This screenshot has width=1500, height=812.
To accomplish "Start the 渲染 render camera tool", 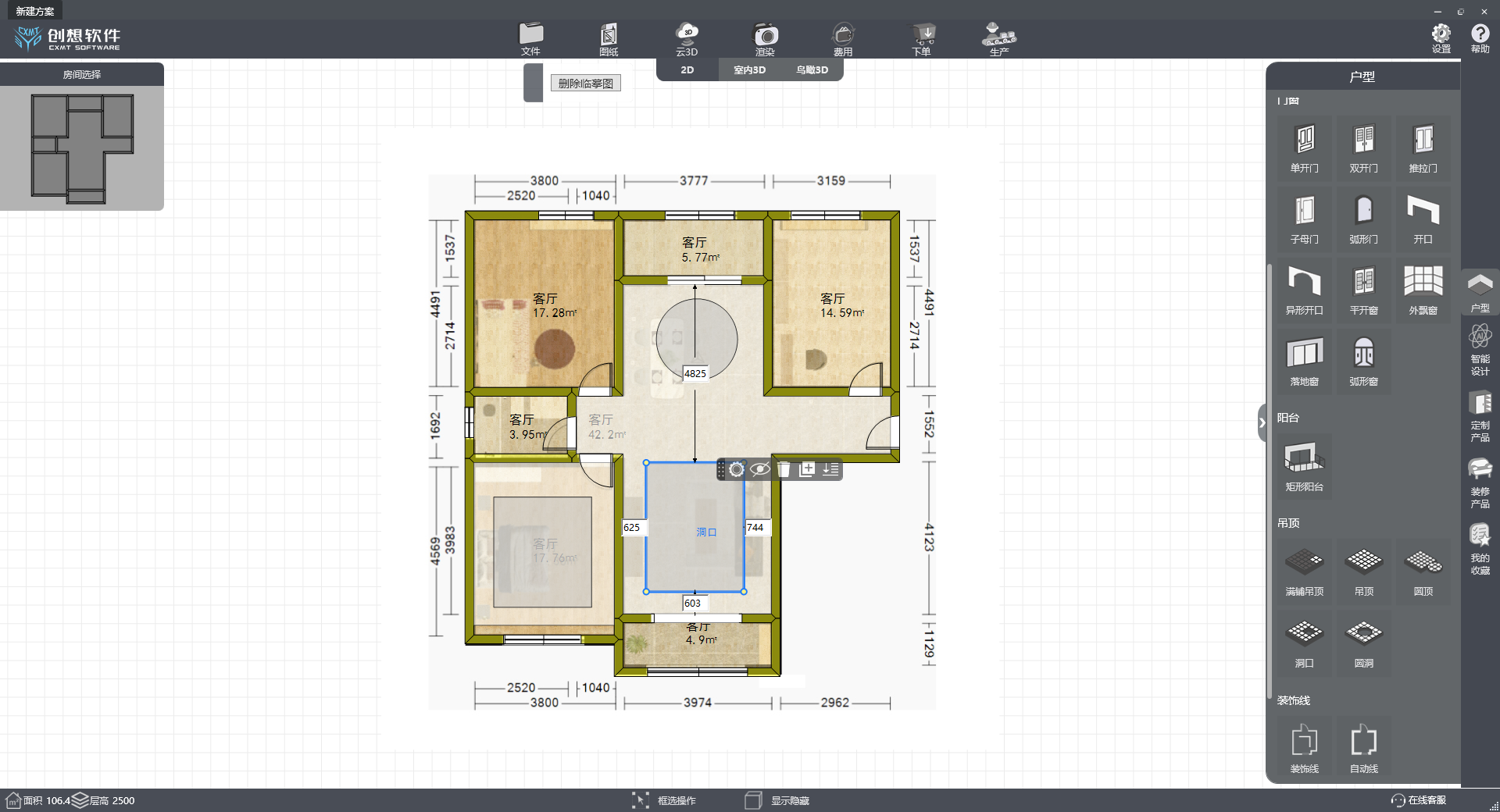I will (x=765, y=39).
